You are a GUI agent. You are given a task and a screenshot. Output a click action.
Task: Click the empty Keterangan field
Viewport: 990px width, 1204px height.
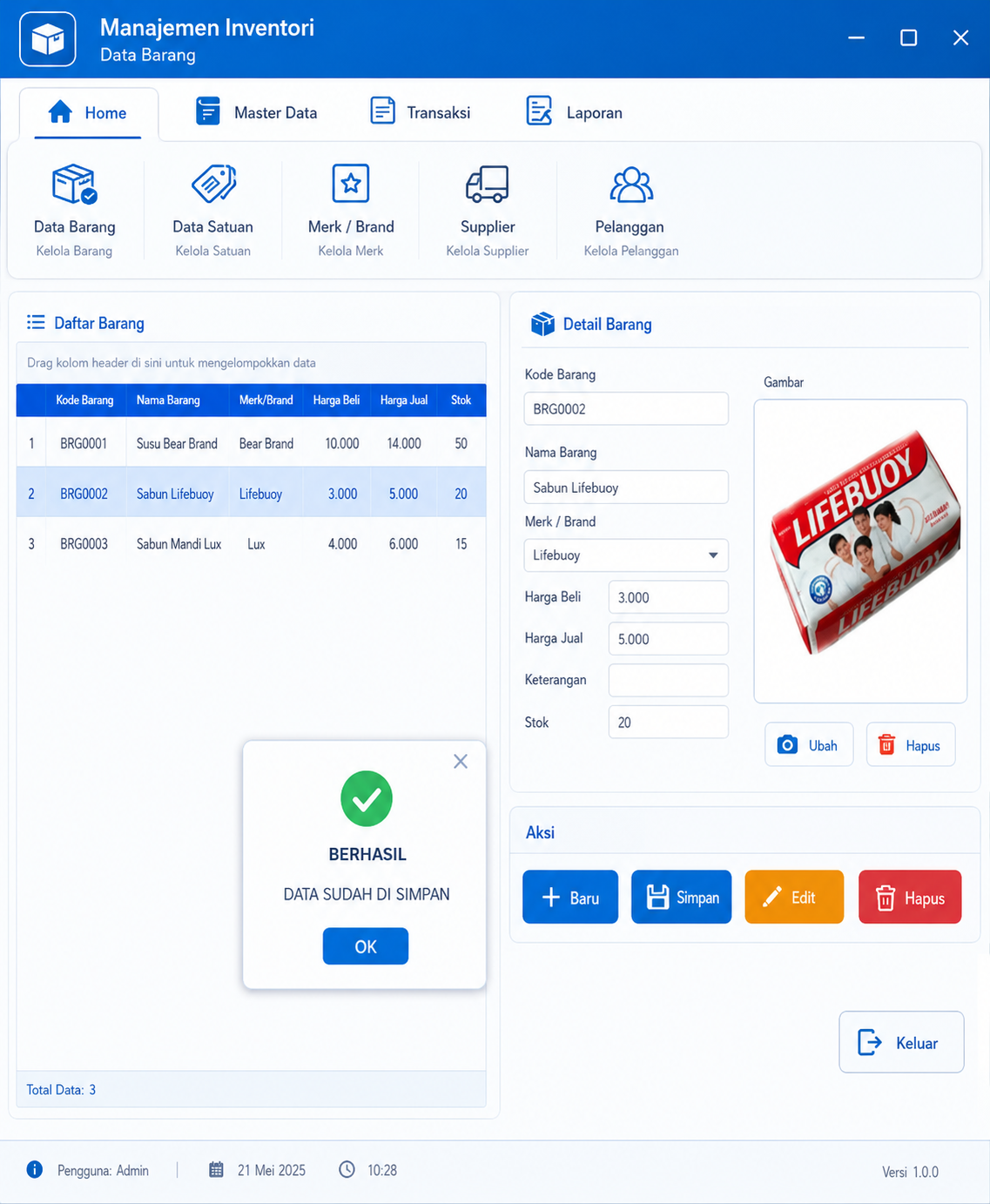pyautogui.click(x=669, y=680)
